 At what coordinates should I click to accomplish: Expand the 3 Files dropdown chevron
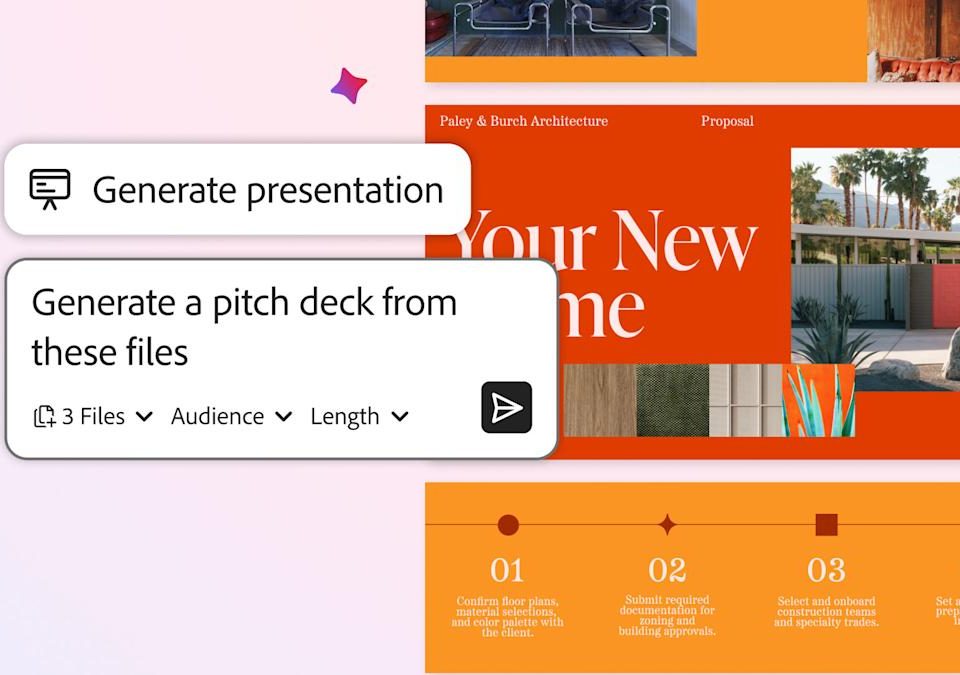click(x=144, y=417)
